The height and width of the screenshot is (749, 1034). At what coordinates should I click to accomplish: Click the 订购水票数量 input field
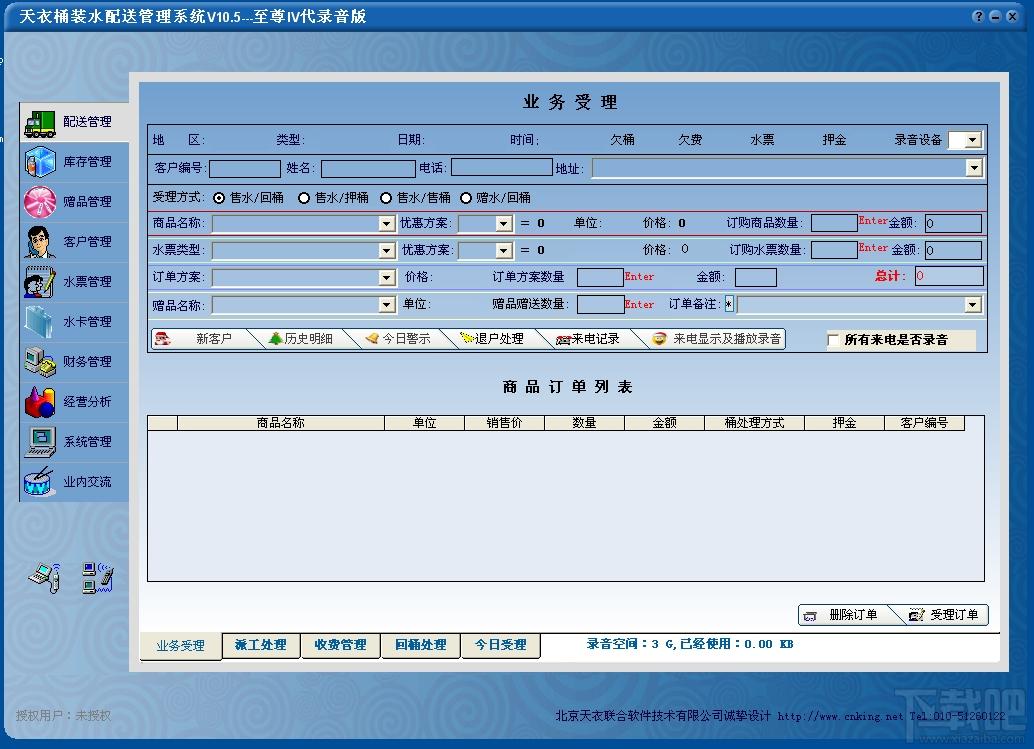click(834, 251)
